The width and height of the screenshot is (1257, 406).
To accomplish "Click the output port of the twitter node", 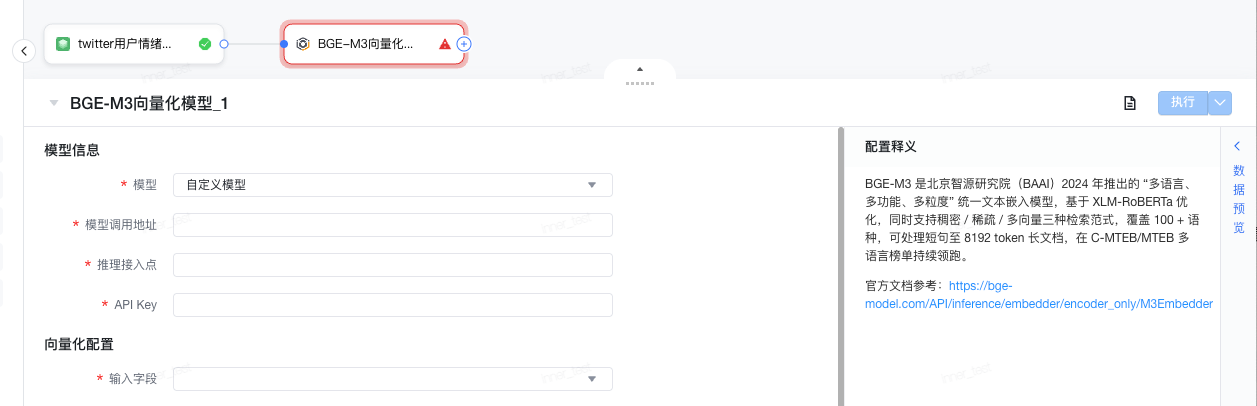I will click(224, 44).
